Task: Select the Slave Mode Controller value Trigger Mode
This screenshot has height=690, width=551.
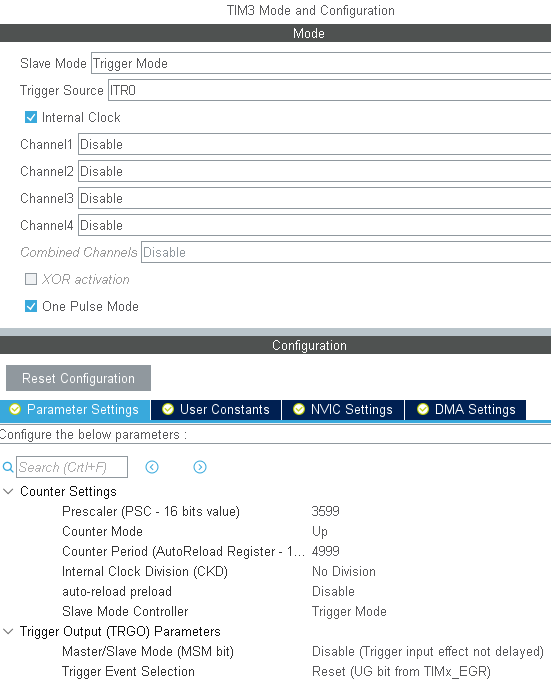Action: click(x=349, y=612)
